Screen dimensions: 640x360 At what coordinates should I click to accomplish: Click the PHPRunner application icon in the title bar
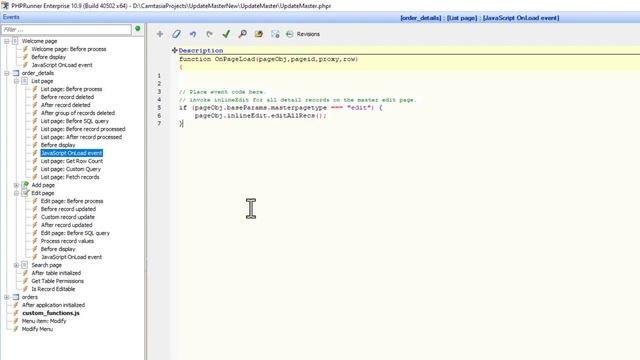point(5,6)
